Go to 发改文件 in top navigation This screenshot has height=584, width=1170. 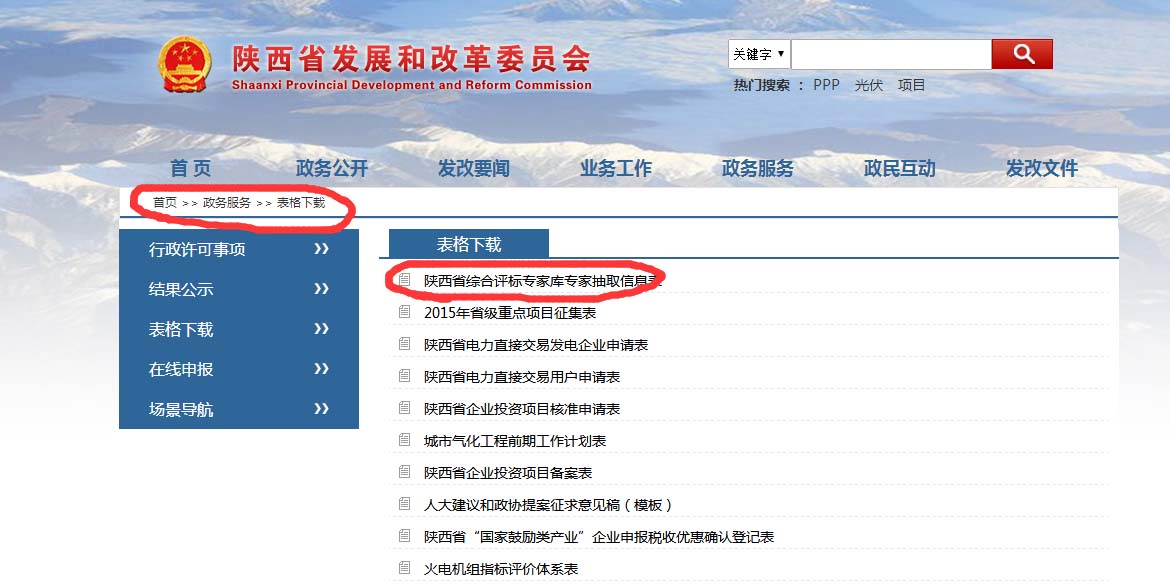click(x=1042, y=169)
